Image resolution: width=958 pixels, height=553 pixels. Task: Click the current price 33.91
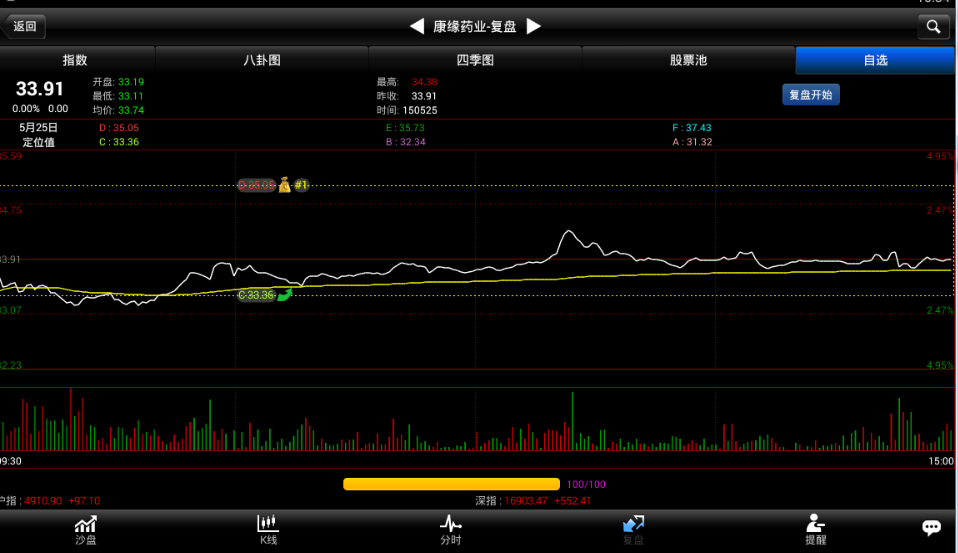[39, 89]
